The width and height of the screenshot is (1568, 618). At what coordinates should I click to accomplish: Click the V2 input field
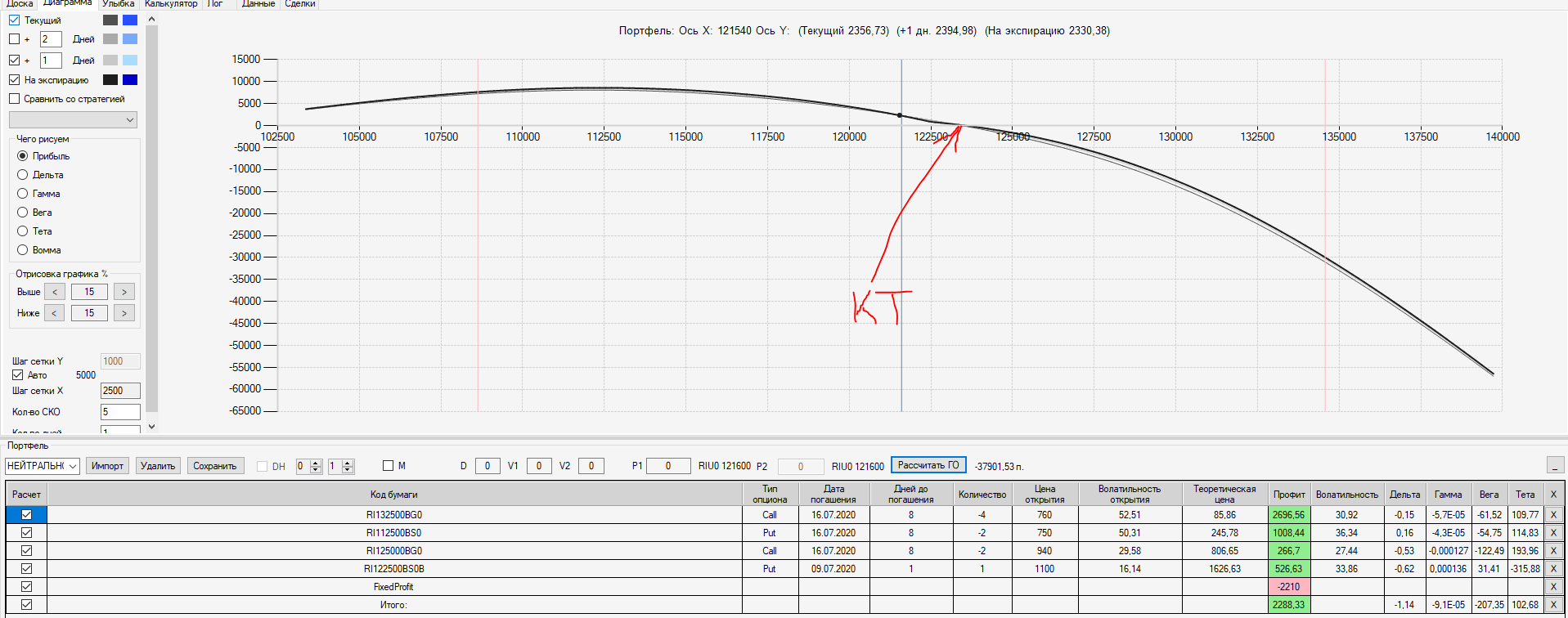click(x=591, y=466)
